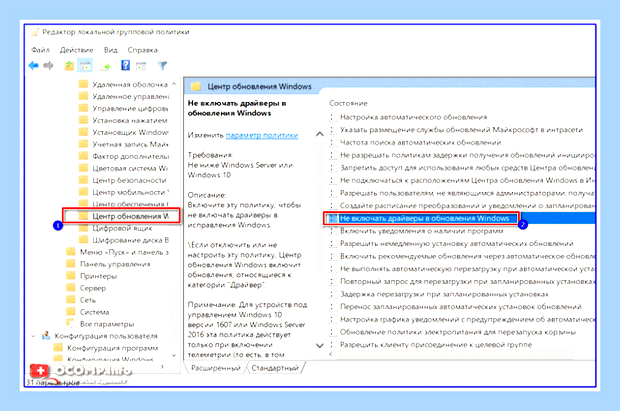
Task: Click the Forward arrow toolbar icon
Action: point(48,66)
